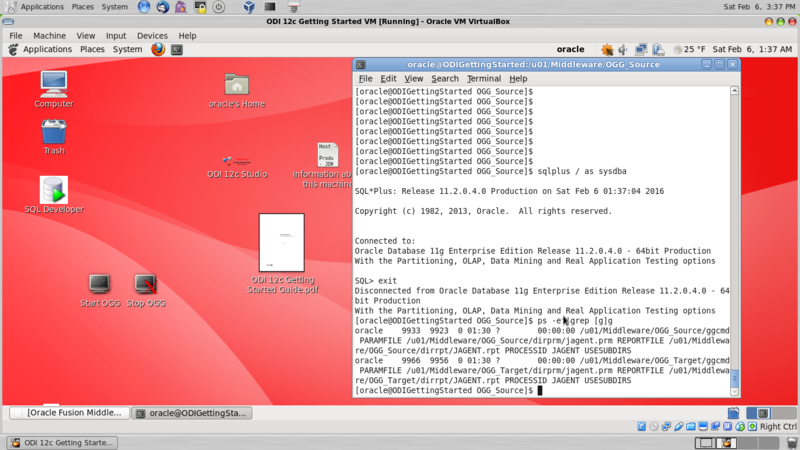This screenshot has height=450, width=800.
Task: Switch to Oracle Fusion Middleware taskbar window
Action: tap(69, 413)
